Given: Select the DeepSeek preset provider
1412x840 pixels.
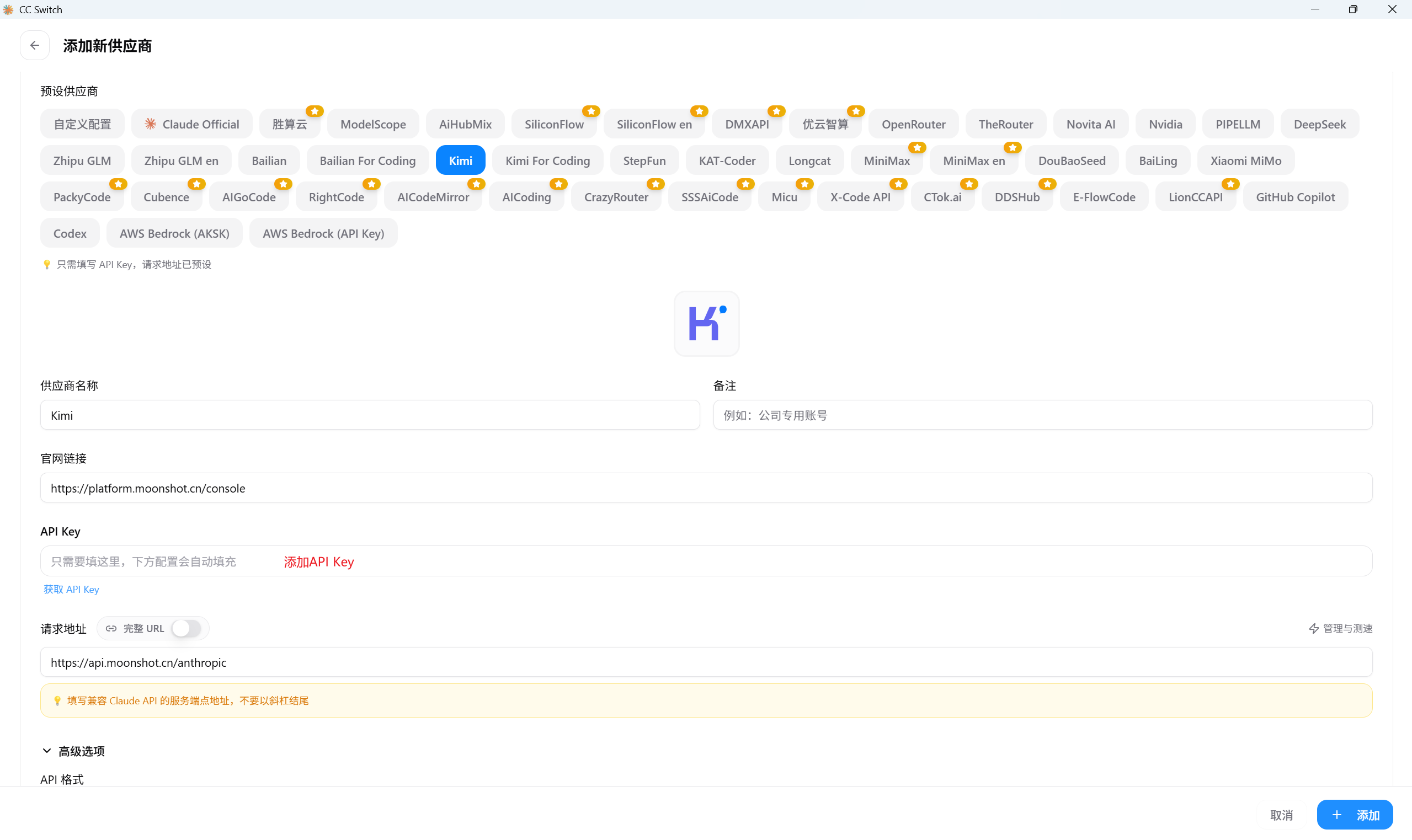Looking at the screenshot, I should click(x=1319, y=124).
